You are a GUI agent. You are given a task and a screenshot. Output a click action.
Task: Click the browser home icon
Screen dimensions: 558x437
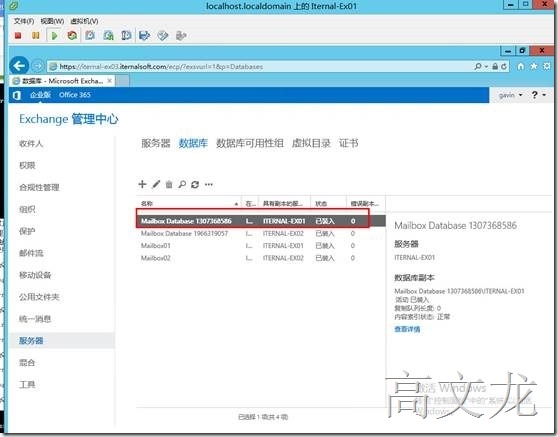coord(521,66)
